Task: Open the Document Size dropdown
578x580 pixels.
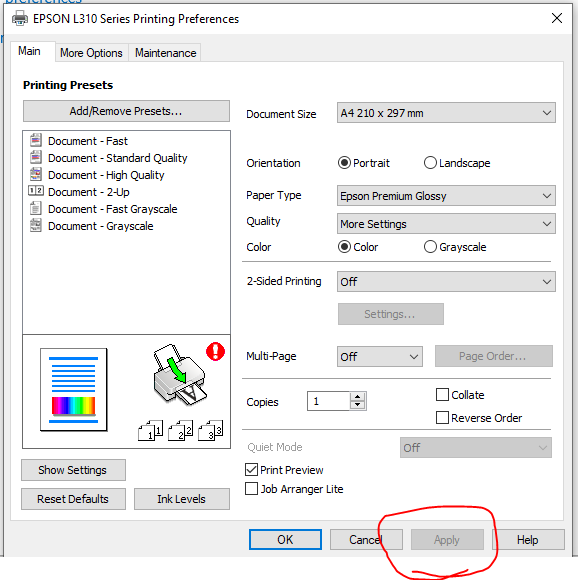Action: click(446, 113)
